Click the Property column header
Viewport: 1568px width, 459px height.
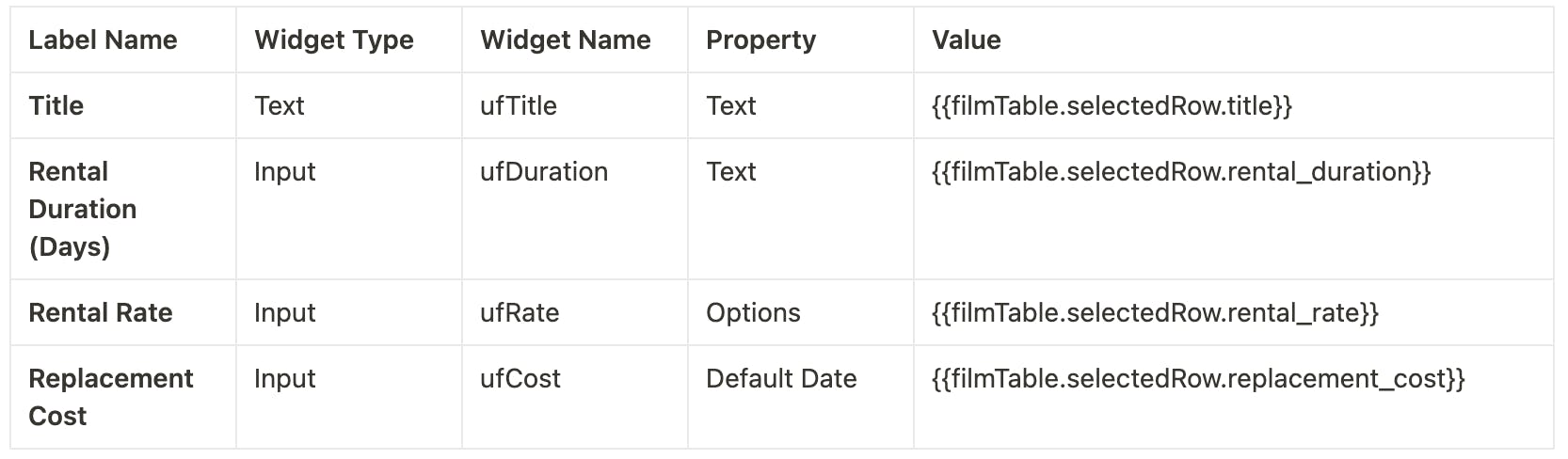(x=760, y=40)
